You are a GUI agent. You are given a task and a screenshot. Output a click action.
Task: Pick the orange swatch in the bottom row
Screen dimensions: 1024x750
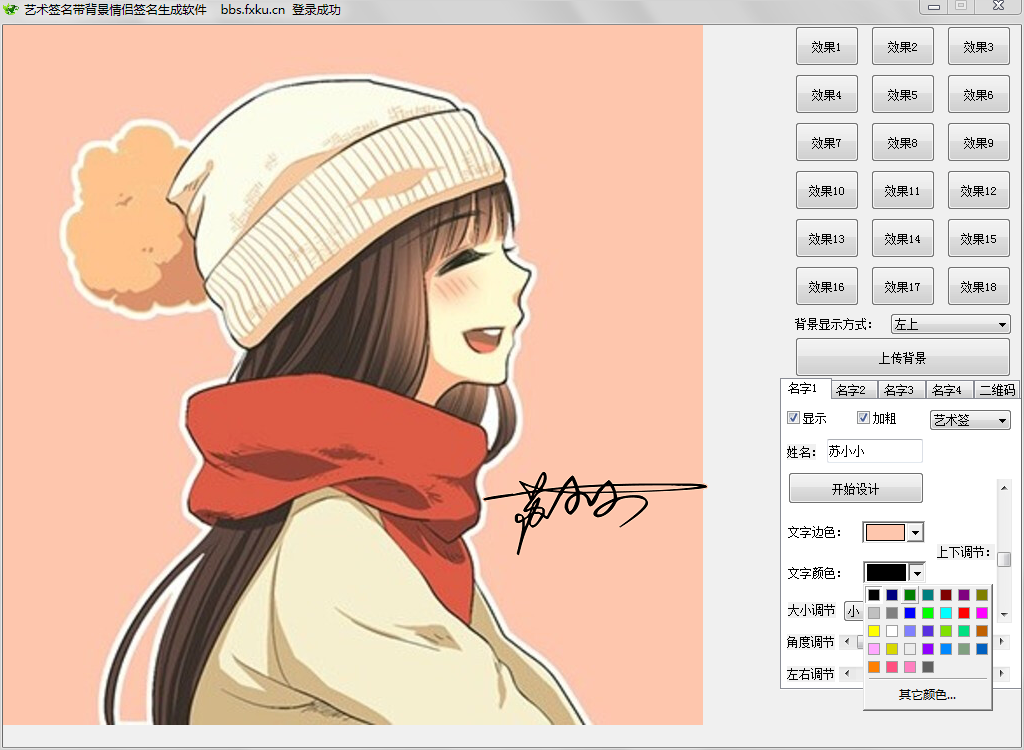tap(874, 667)
